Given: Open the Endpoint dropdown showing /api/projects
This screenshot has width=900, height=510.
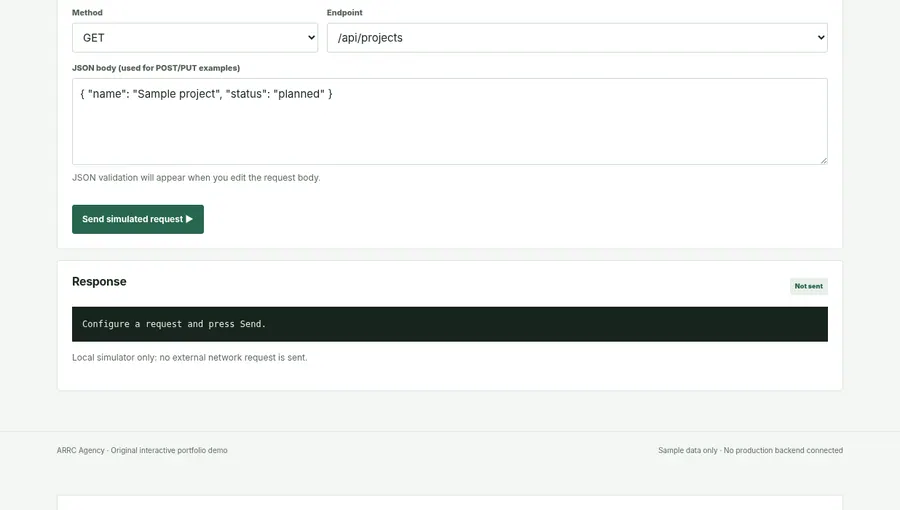Looking at the screenshot, I should coord(577,38).
